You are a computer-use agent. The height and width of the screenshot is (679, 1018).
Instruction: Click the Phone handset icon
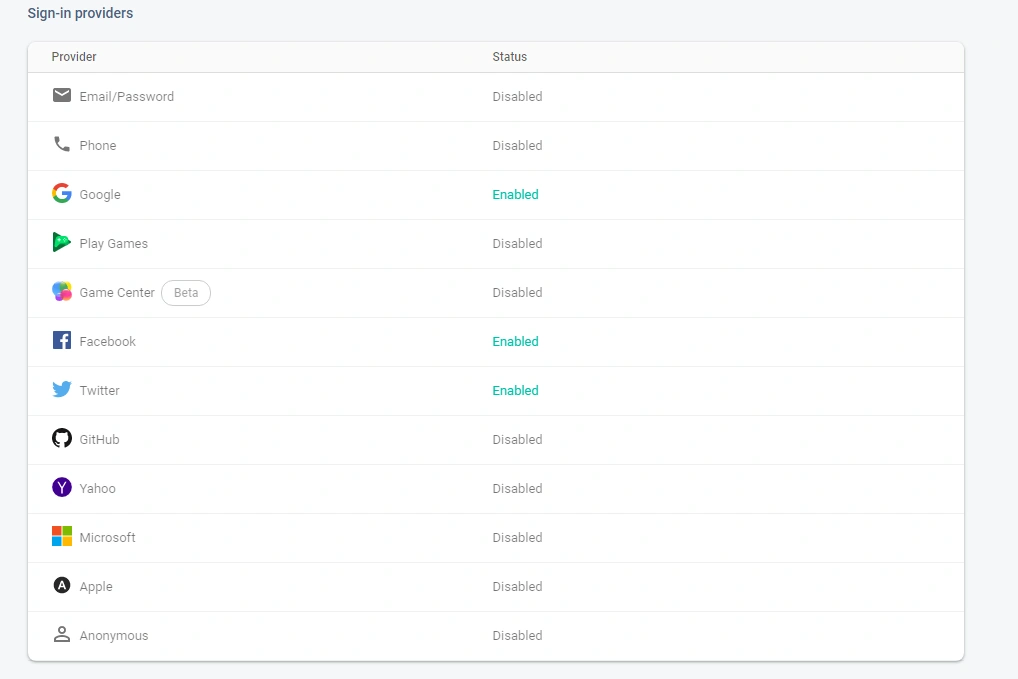[62, 144]
